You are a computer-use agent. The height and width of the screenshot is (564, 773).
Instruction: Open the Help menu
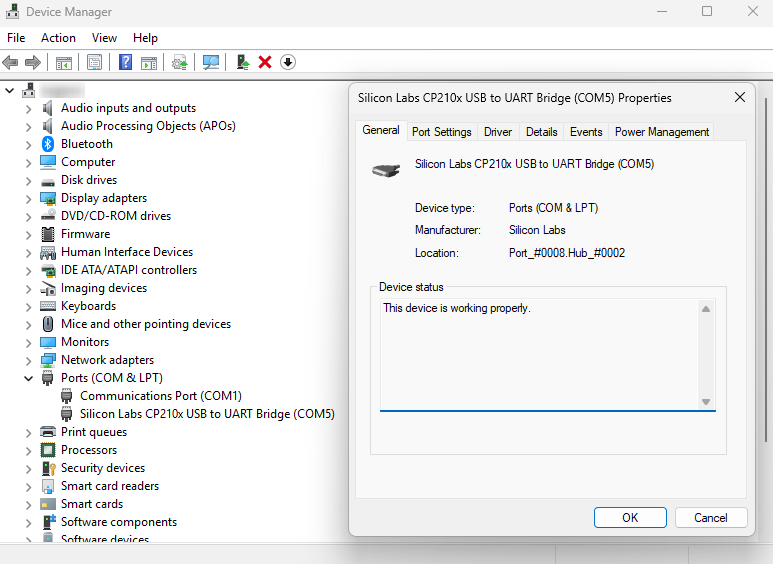tap(145, 38)
